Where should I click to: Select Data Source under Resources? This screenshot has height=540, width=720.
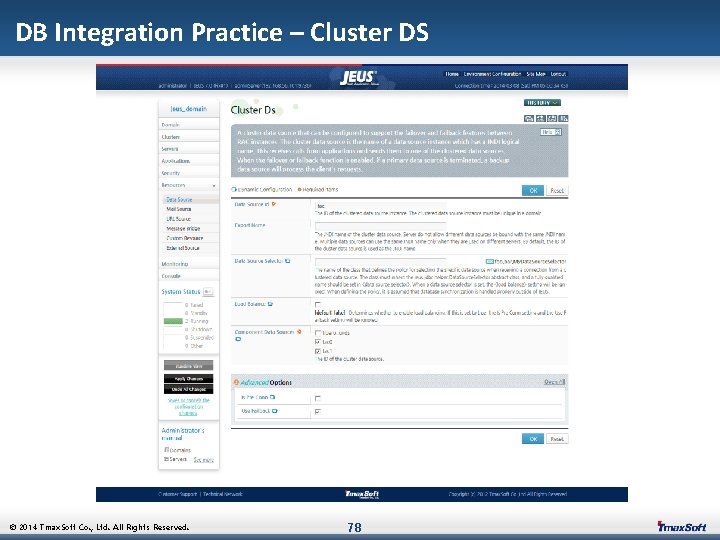pyautogui.click(x=191, y=200)
